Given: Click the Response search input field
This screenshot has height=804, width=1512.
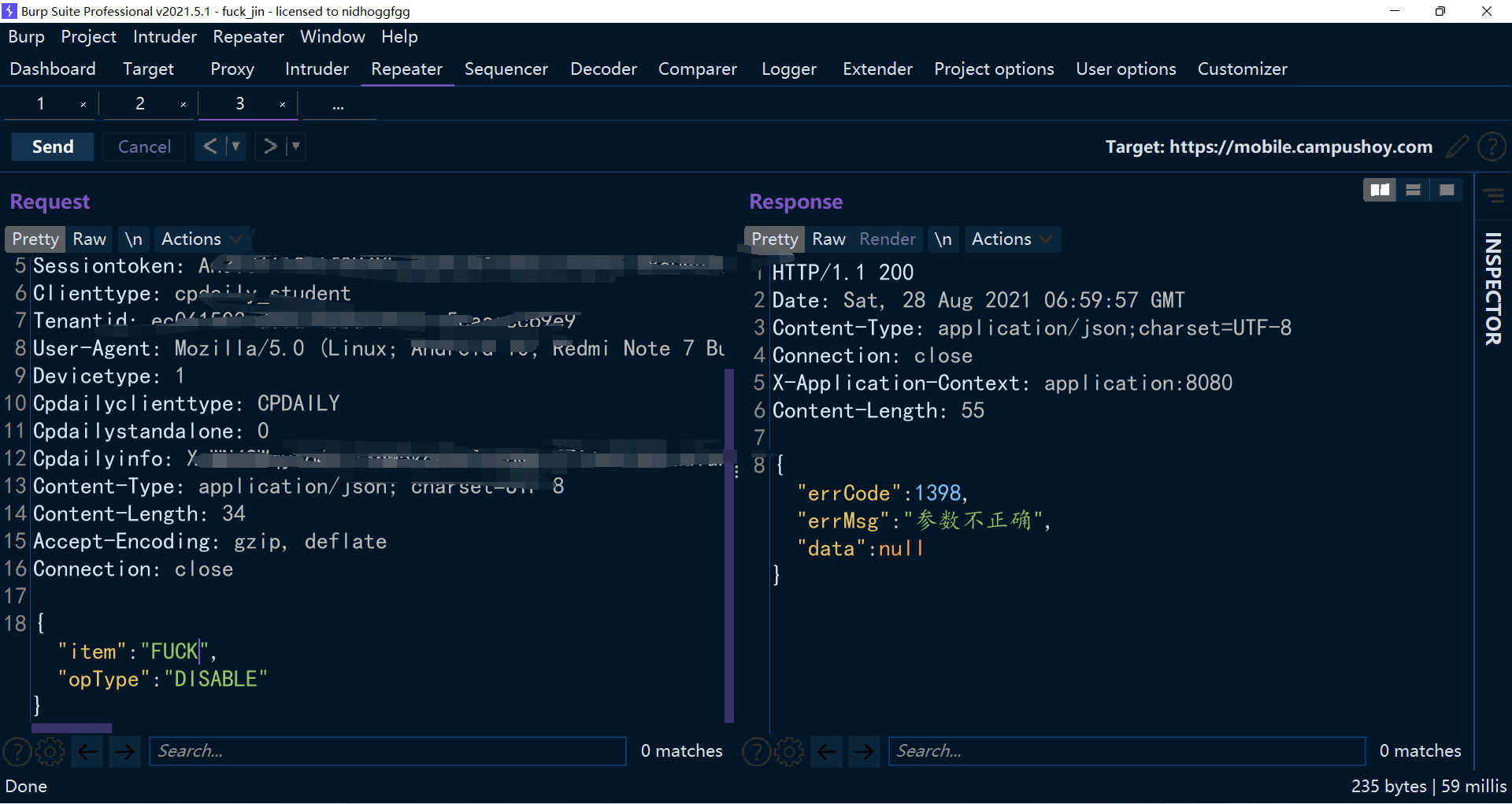Looking at the screenshot, I should point(1126,751).
